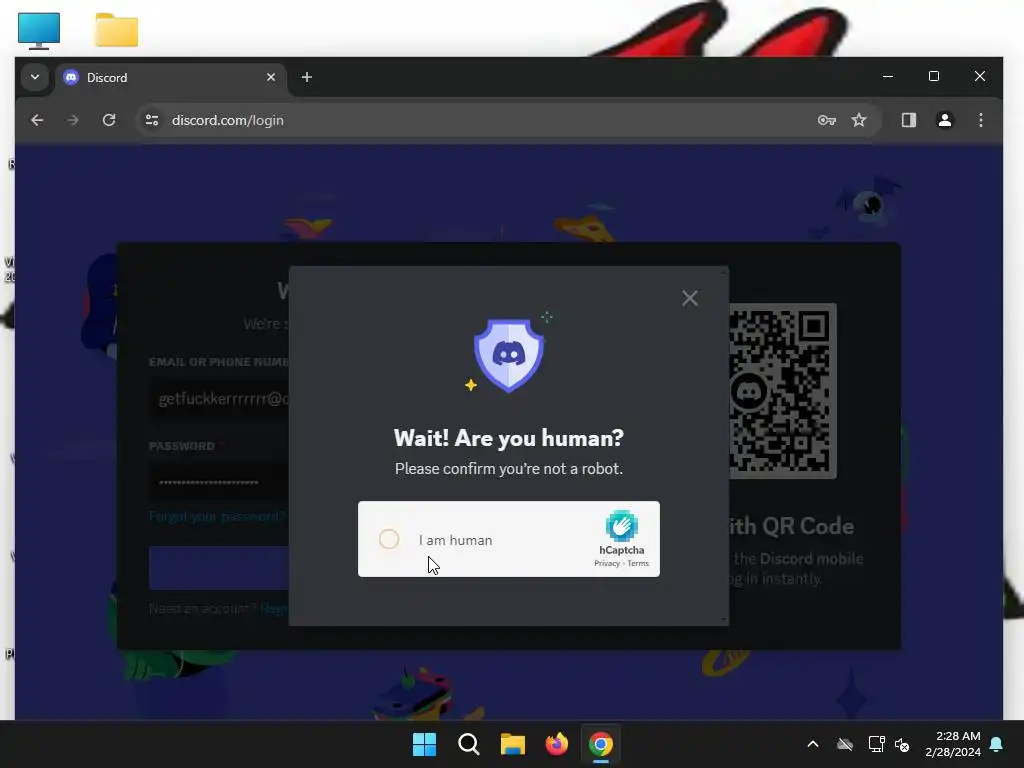Click the browser forward arrow
1024x768 pixels.
72,120
